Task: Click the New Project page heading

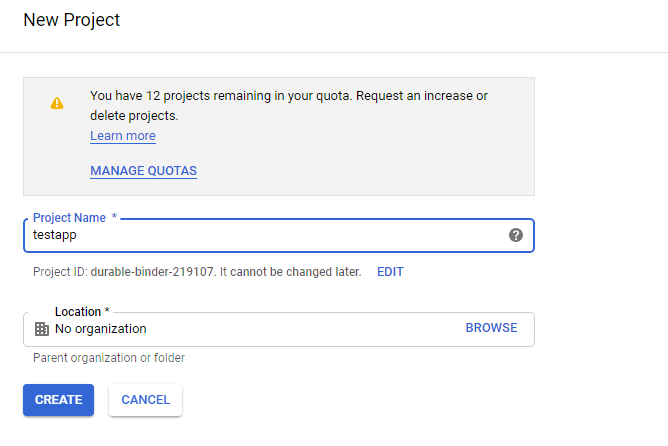Action: click(x=72, y=20)
